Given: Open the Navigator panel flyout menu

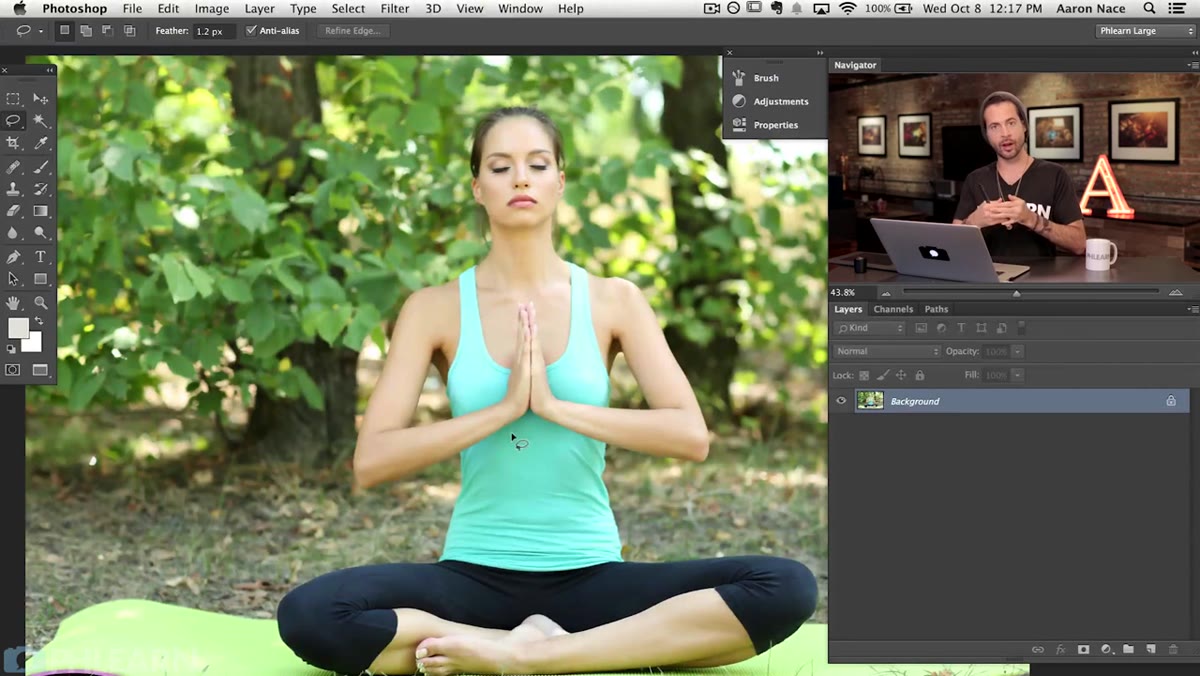Looking at the screenshot, I should pos(1191,65).
